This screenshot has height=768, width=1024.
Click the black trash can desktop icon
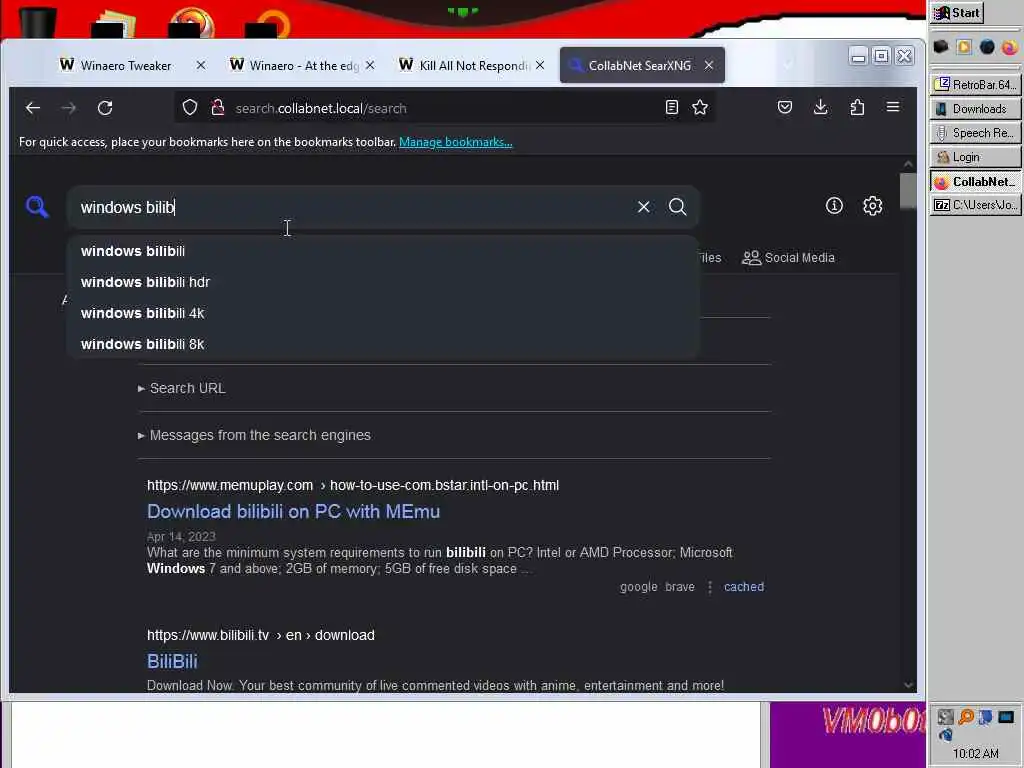tap(37, 23)
